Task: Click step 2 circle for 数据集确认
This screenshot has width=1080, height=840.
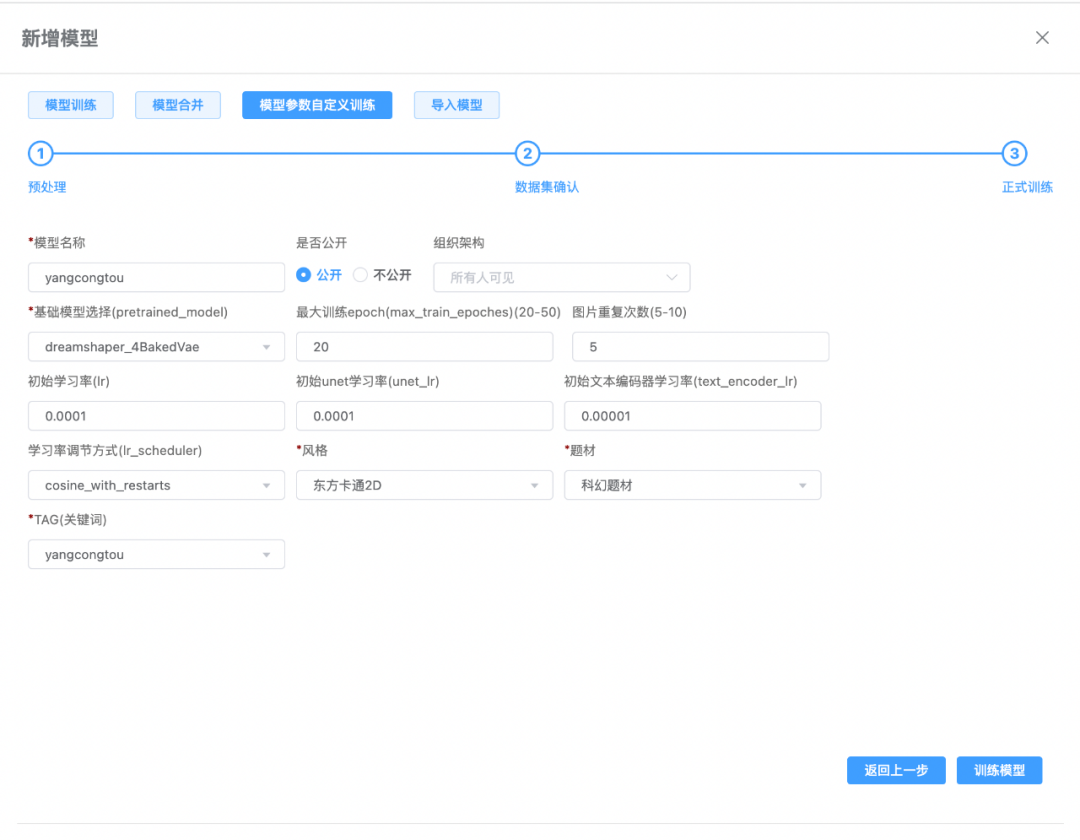Action: 528,154
